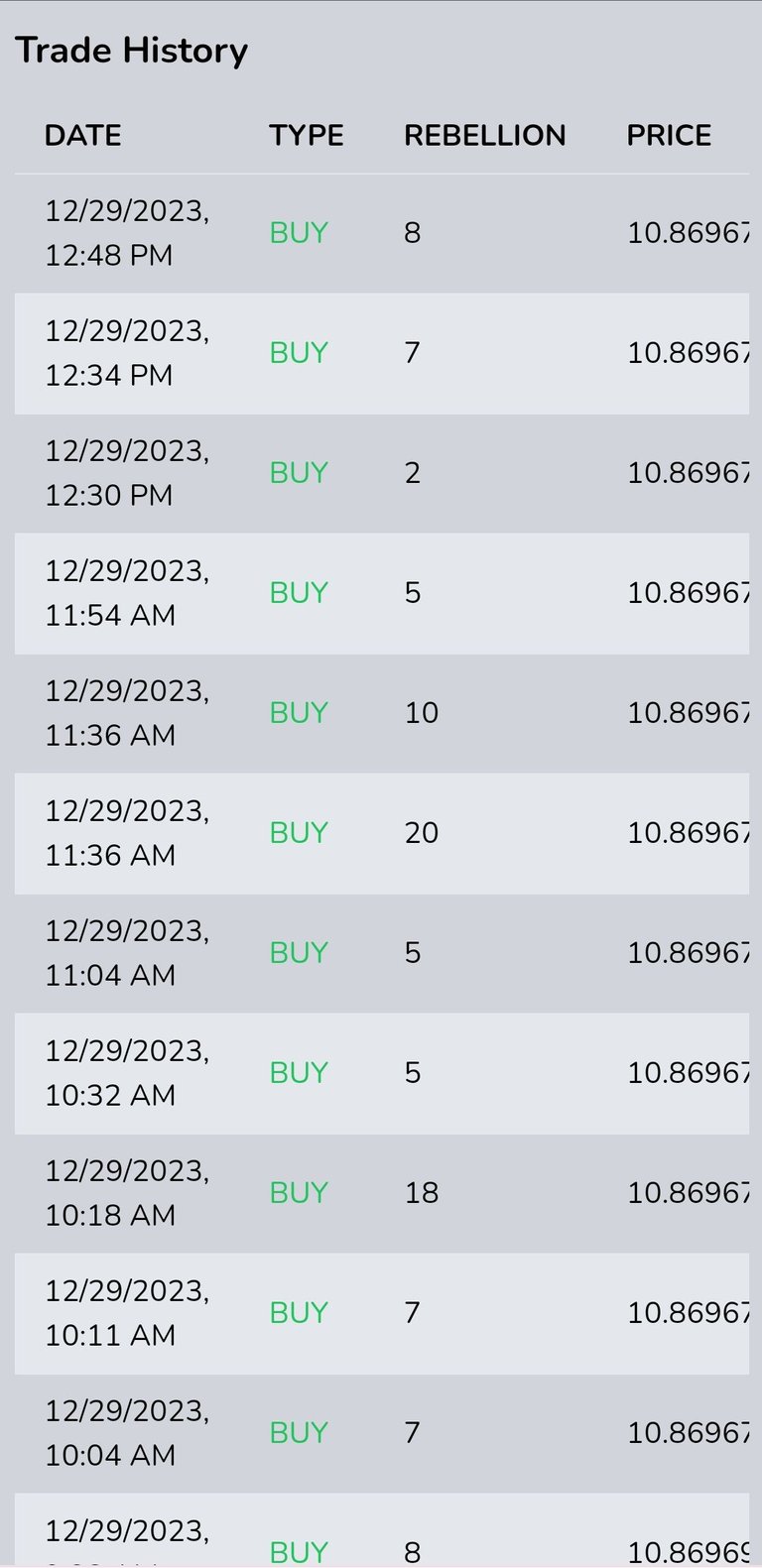This screenshot has height=1568, width=762.
Task: Click the 11:54 AM trade date cell
Action: (x=127, y=593)
